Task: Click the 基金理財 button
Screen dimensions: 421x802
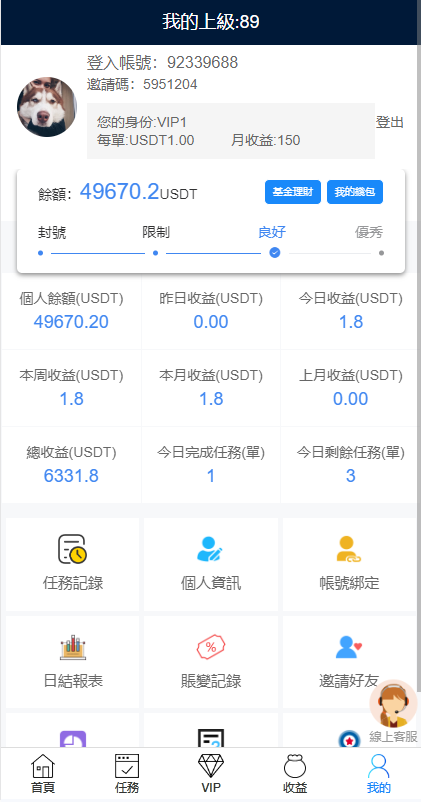Action: coord(293,192)
